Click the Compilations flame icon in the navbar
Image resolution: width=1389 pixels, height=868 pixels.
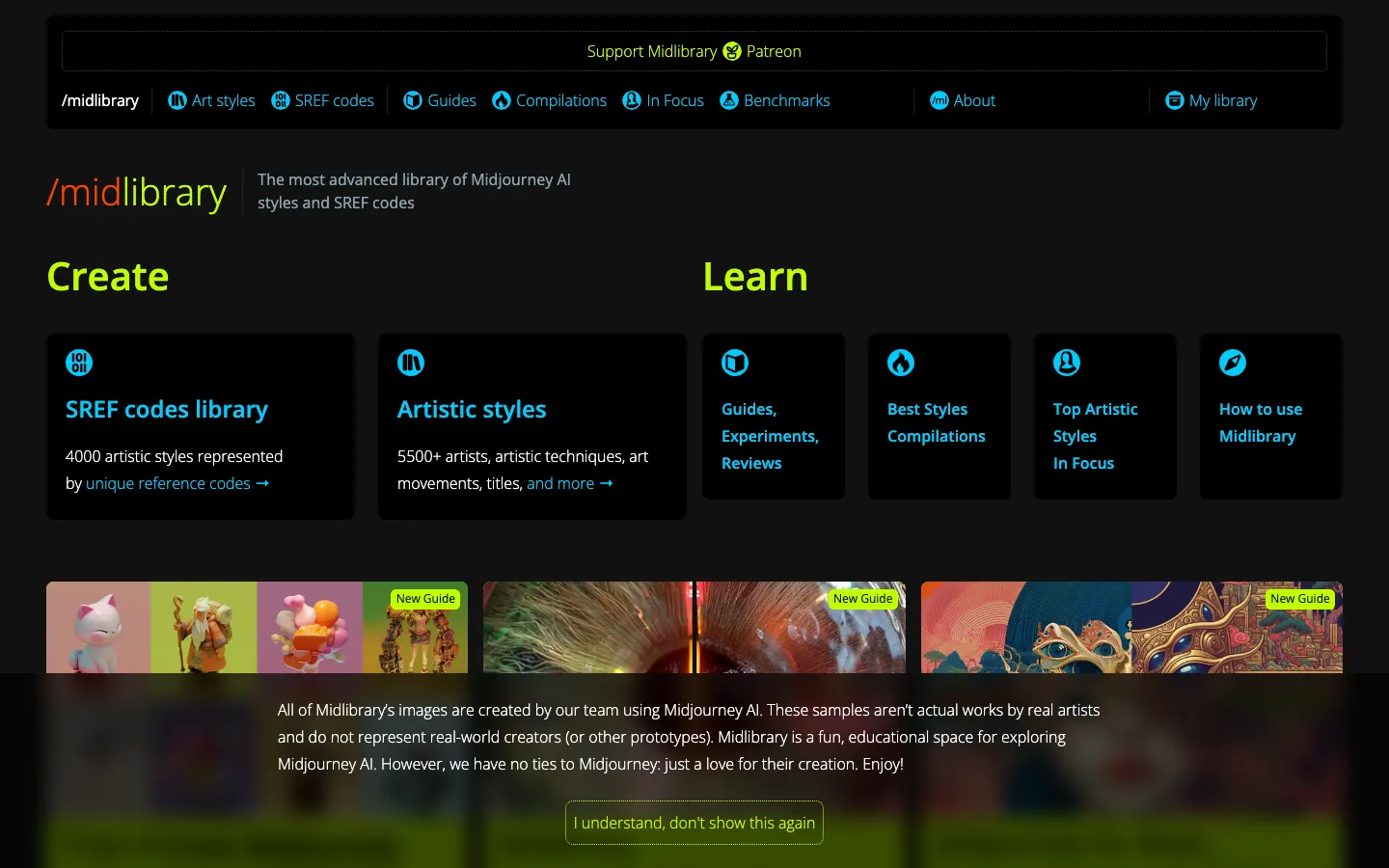502,100
